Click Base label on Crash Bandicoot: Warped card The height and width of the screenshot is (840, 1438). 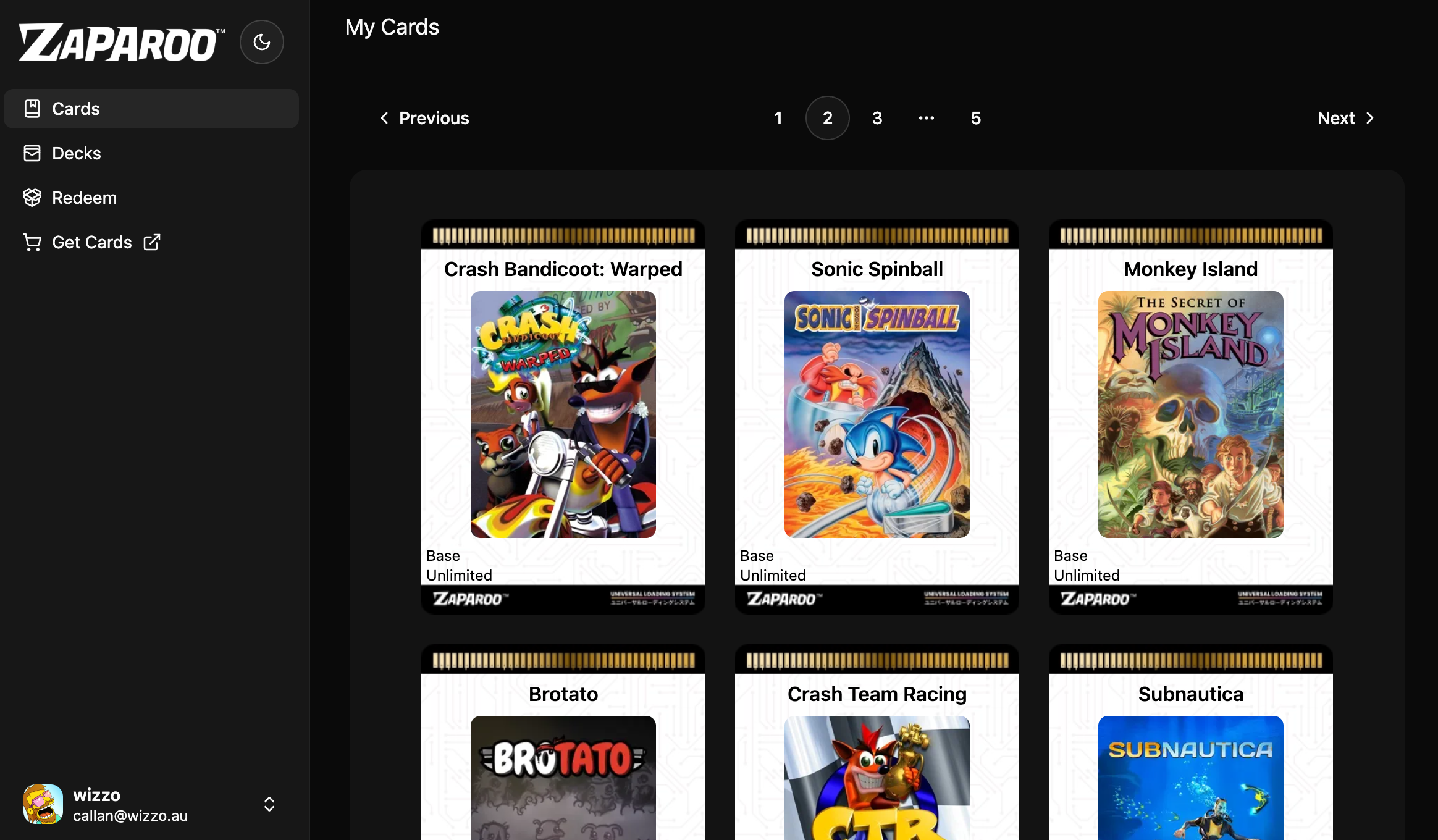coord(443,556)
